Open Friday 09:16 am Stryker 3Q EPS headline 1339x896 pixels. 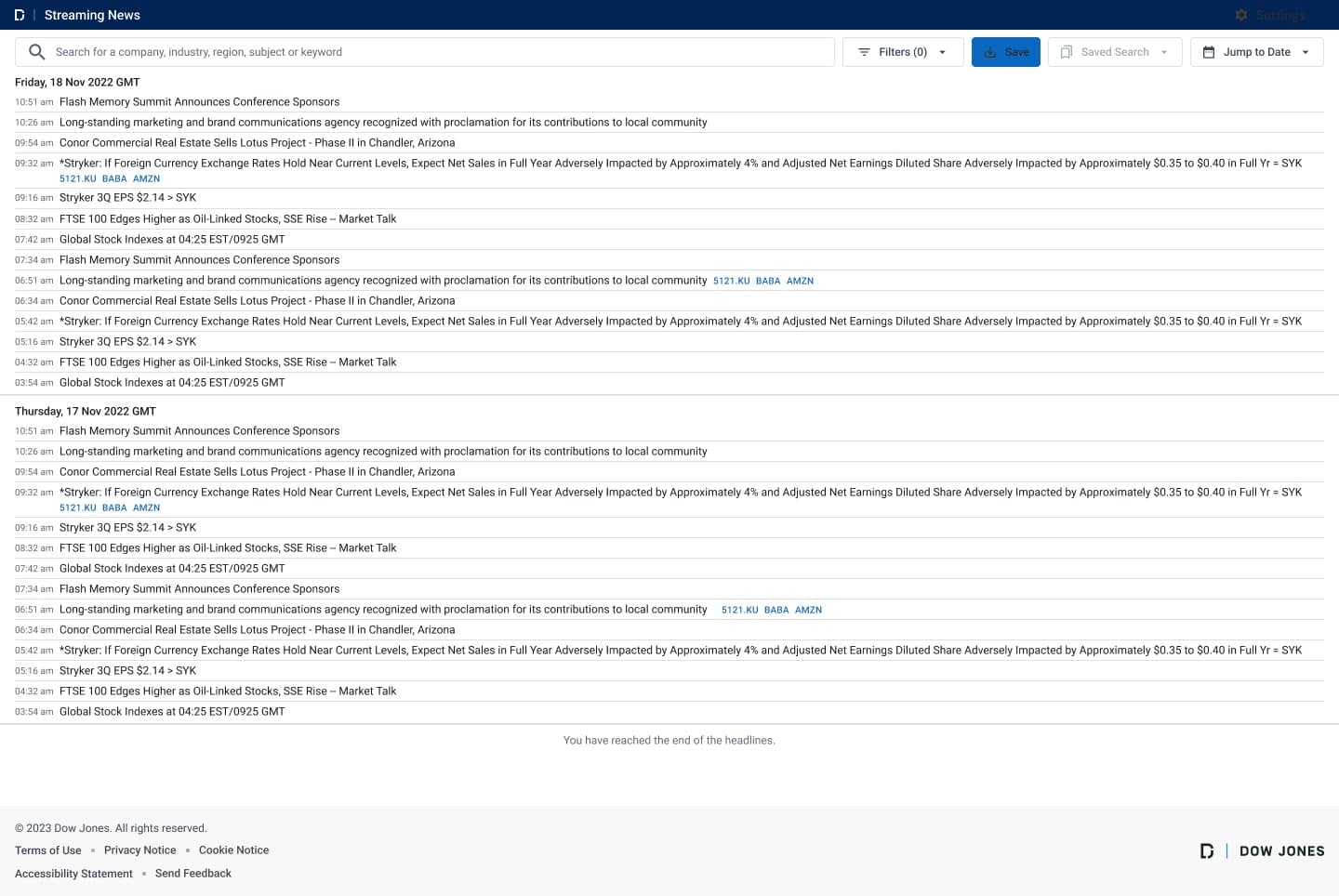click(x=128, y=198)
